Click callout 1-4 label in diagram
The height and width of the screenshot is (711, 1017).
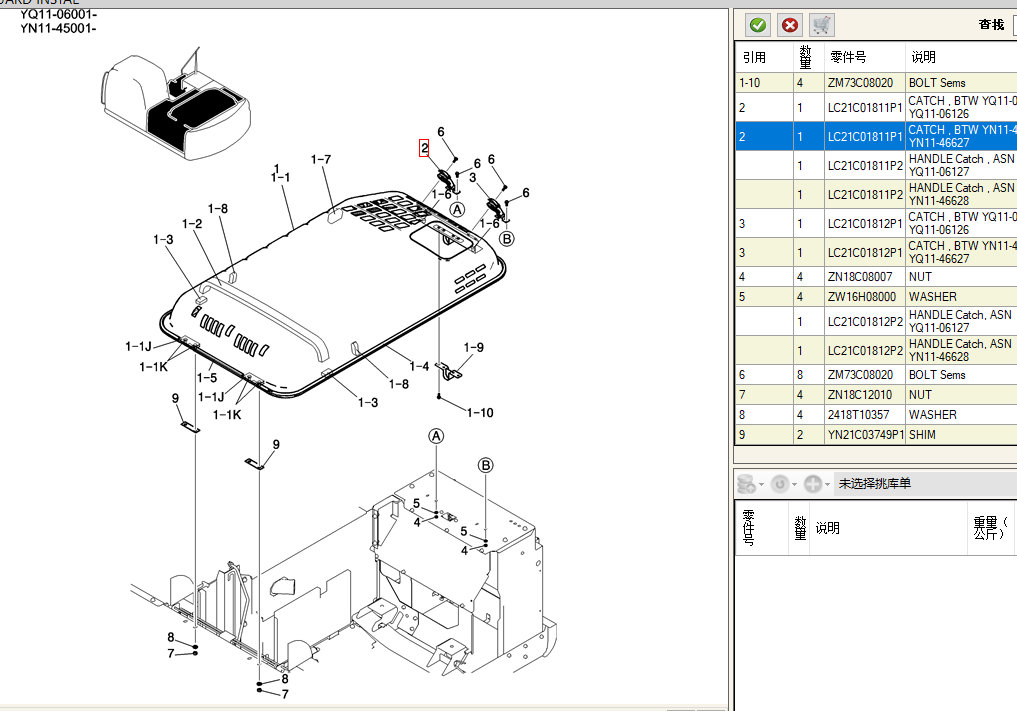point(419,367)
